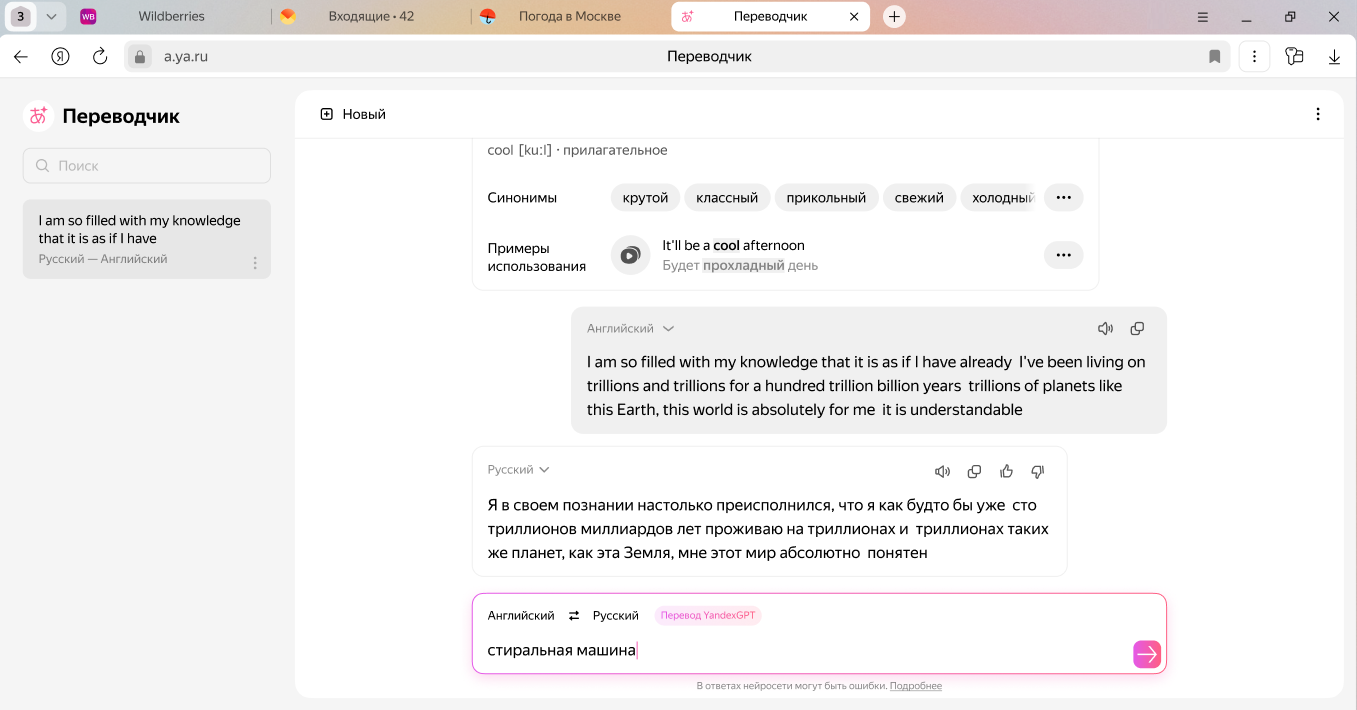Play audio of the English source text
The image size is (1357, 710).
point(1105,329)
